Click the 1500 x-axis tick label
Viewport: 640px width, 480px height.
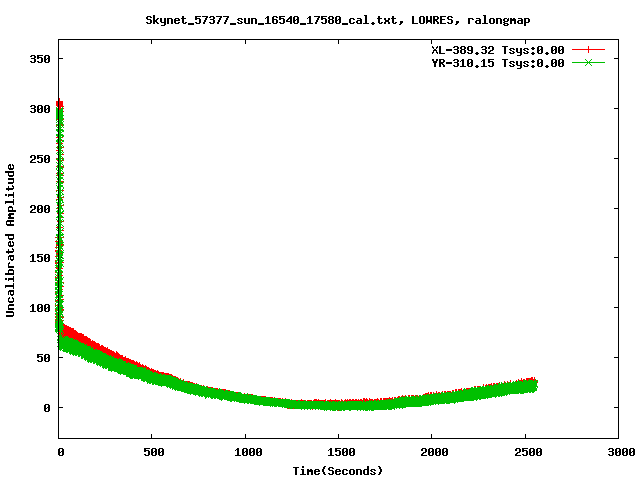coord(341,452)
